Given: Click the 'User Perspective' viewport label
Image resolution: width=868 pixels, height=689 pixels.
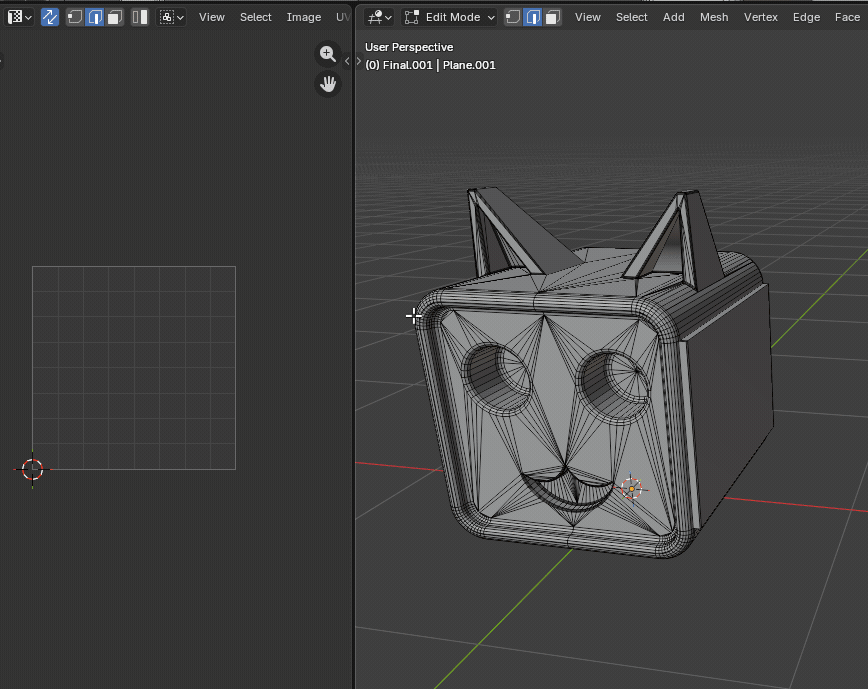Looking at the screenshot, I should pos(409,47).
